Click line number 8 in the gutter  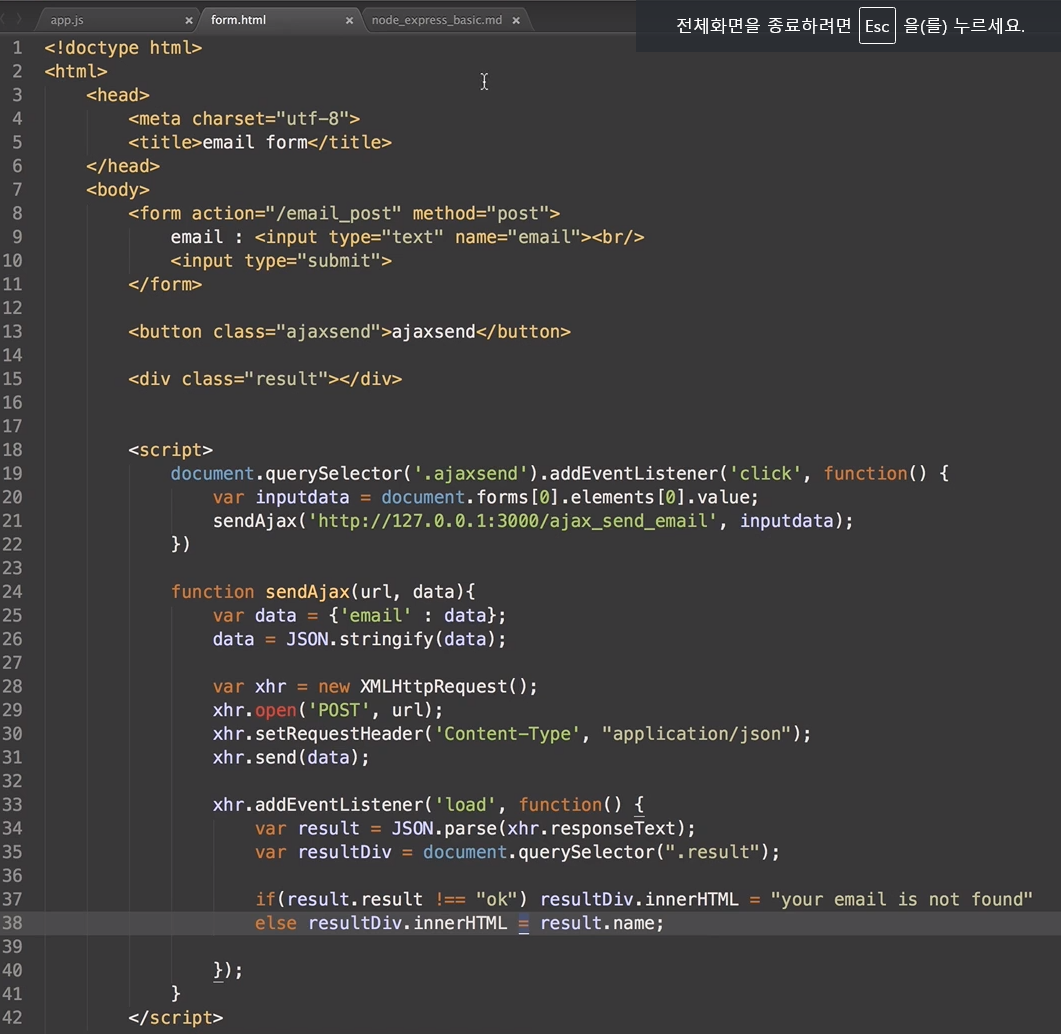click(17, 214)
